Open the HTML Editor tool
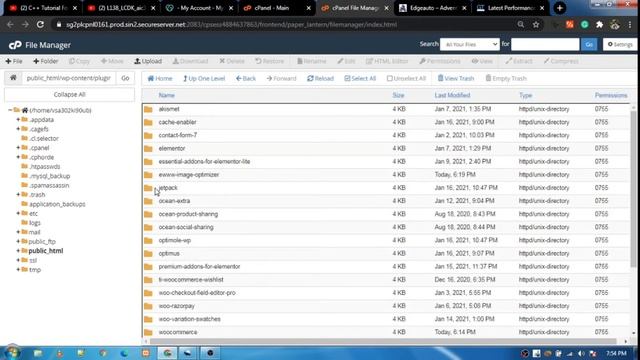Image resolution: width=640 pixels, height=360 pixels. click(x=387, y=61)
